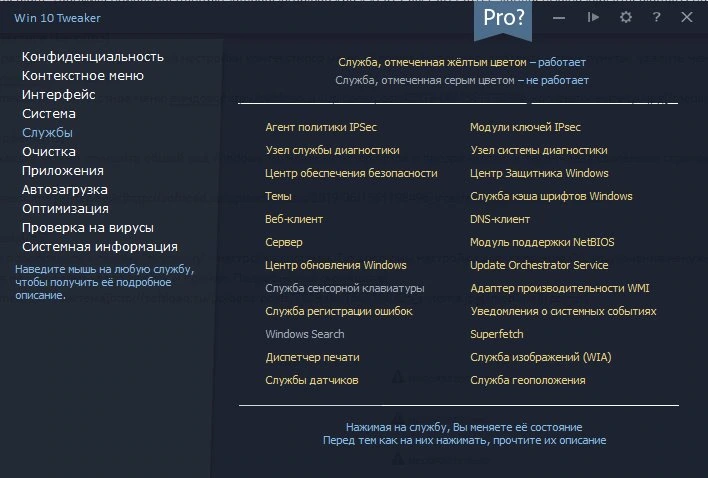The height and width of the screenshot is (478, 708).
Task: Toggle Центр Защитника Windows service
Action: (x=539, y=173)
